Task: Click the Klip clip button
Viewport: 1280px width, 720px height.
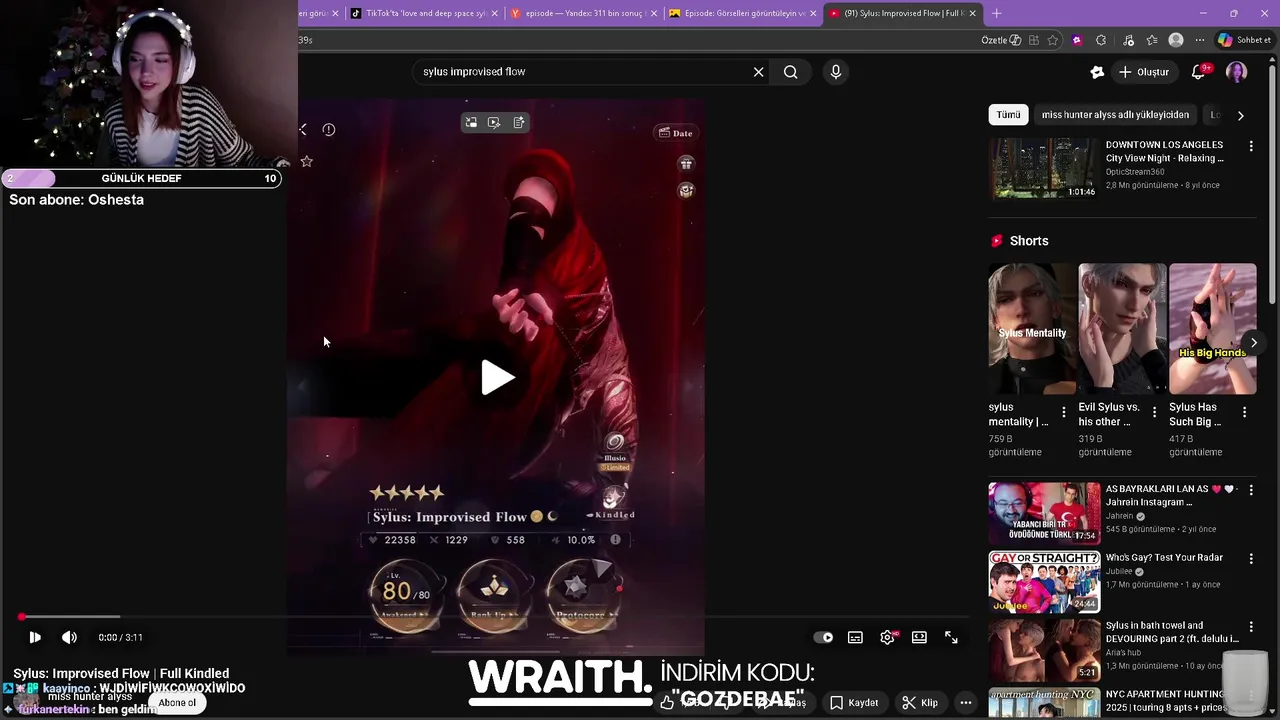Action: [920, 703]
